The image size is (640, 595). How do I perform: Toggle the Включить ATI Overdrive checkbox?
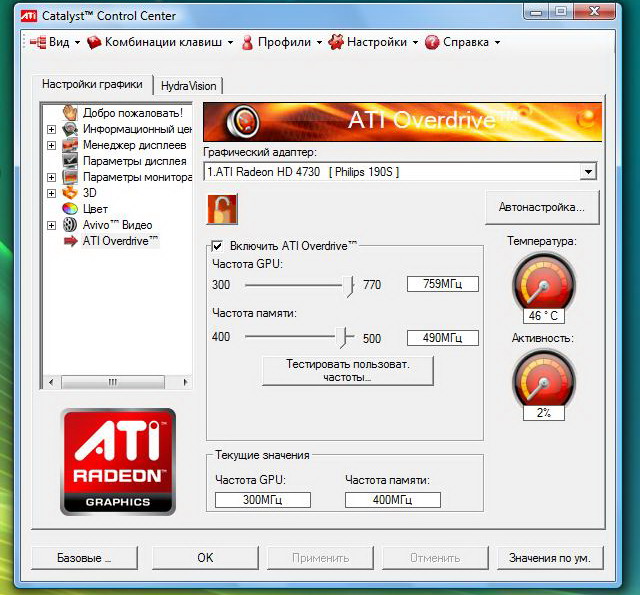tap(217, 246)
